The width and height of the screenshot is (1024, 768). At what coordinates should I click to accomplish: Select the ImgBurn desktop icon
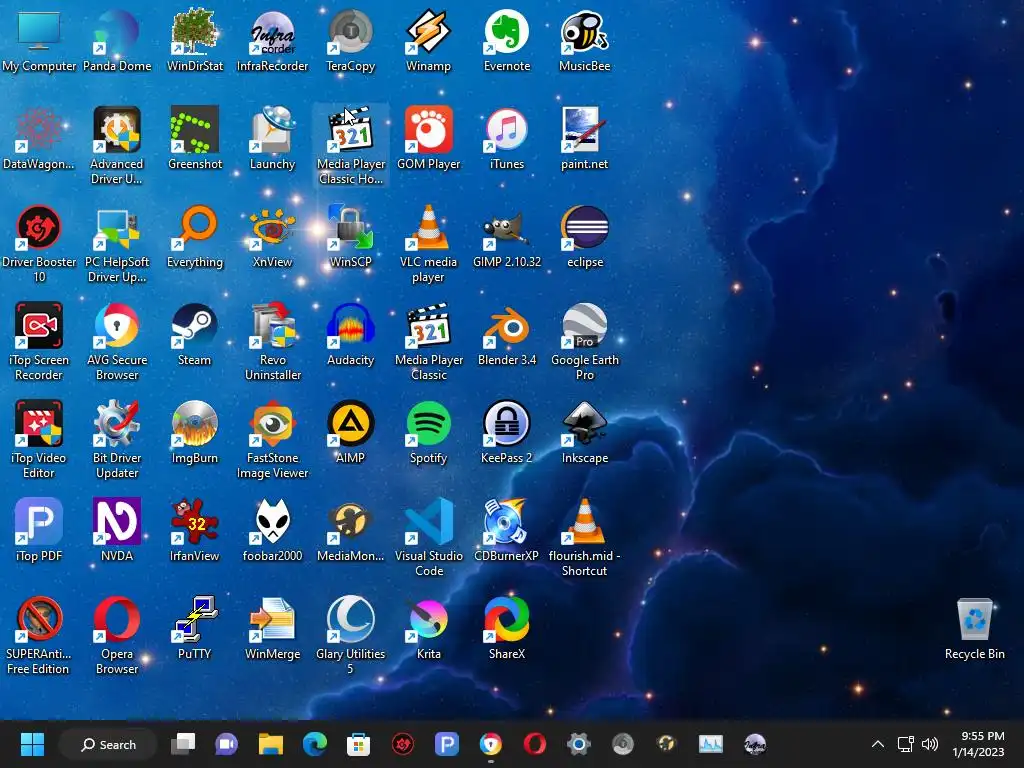pos(195,423)
